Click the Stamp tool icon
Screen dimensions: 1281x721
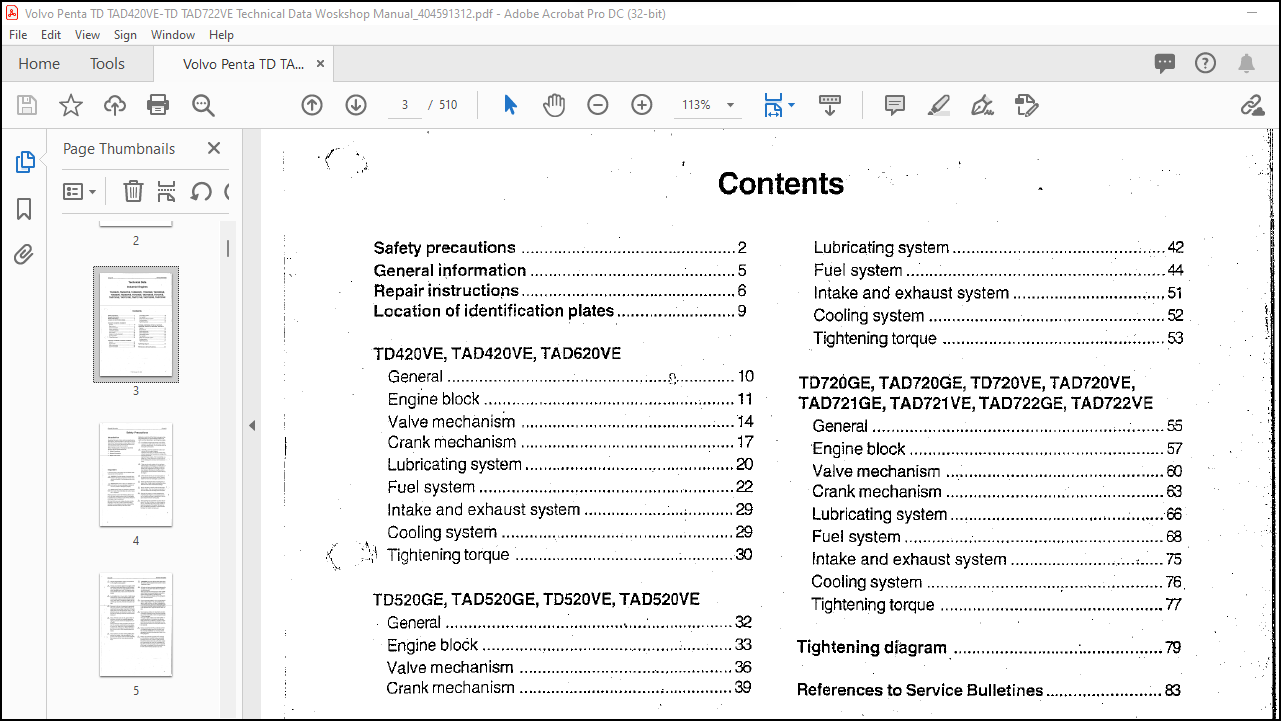[x=1026, y=105]
